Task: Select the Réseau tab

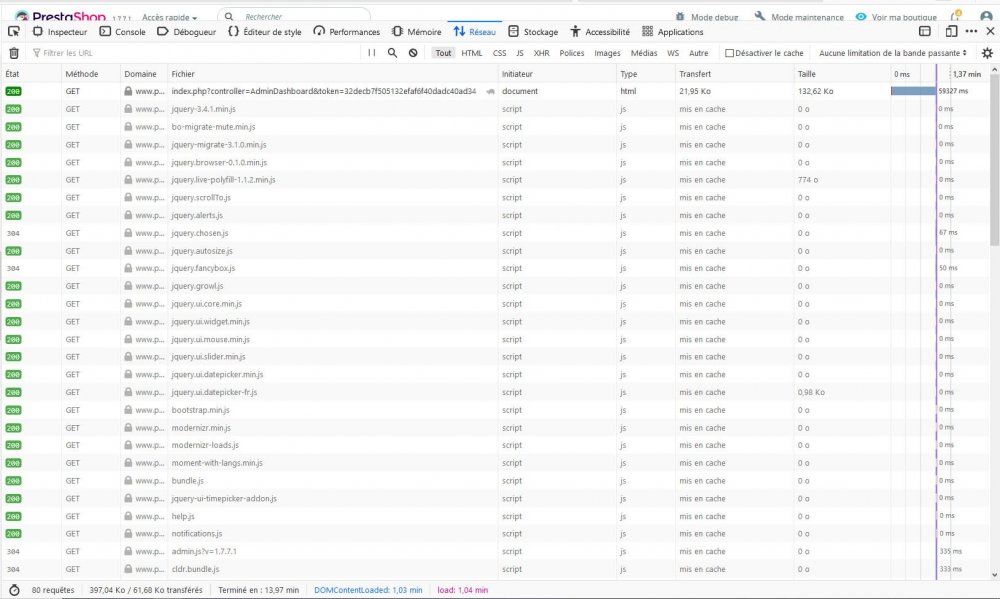Action: pyautogui.click(x=474, y=31)
